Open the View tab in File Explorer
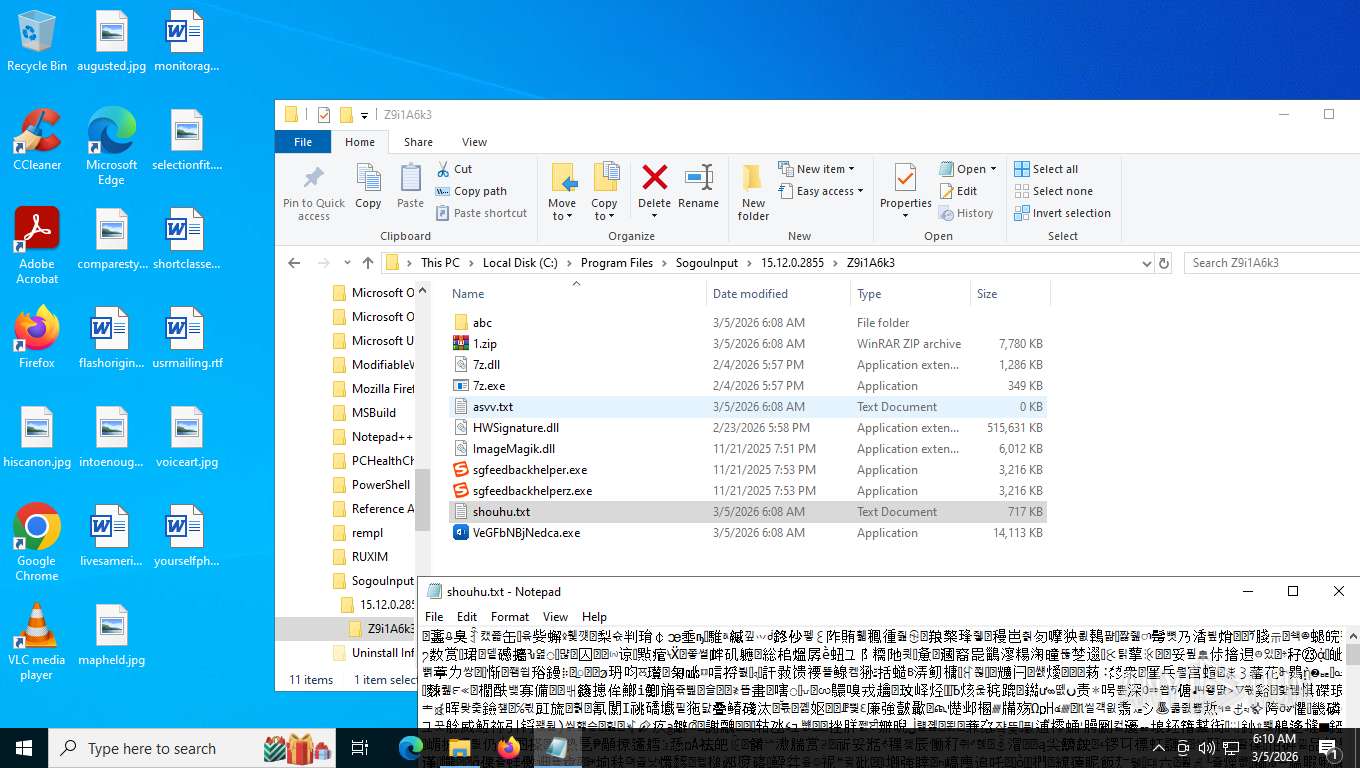 [x=474, y=142]
